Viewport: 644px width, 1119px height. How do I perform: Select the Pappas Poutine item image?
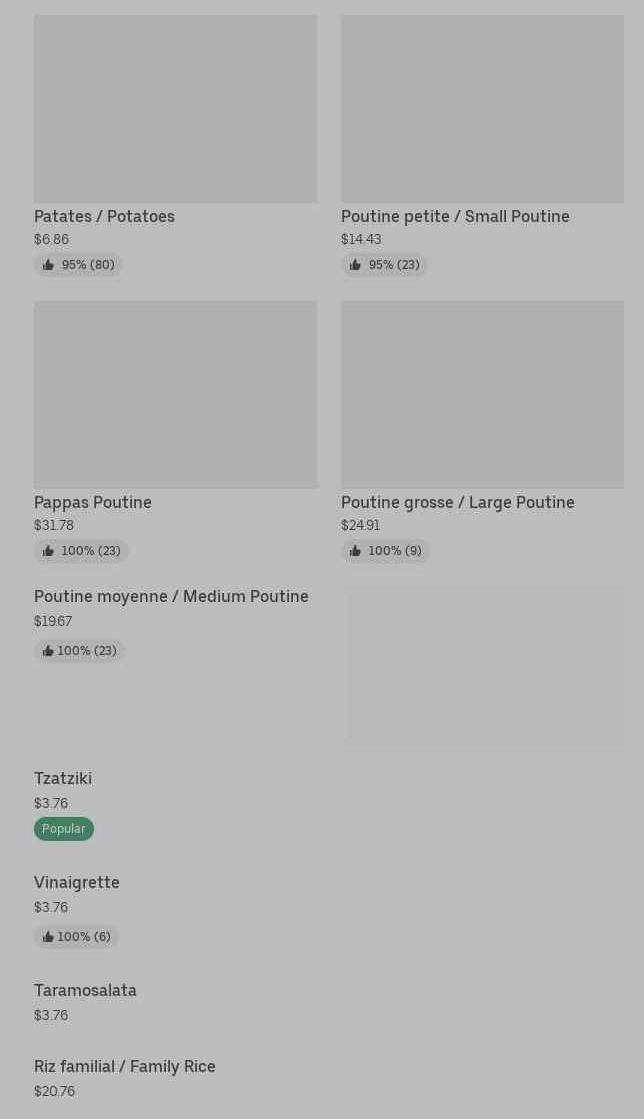pos(175,395)
